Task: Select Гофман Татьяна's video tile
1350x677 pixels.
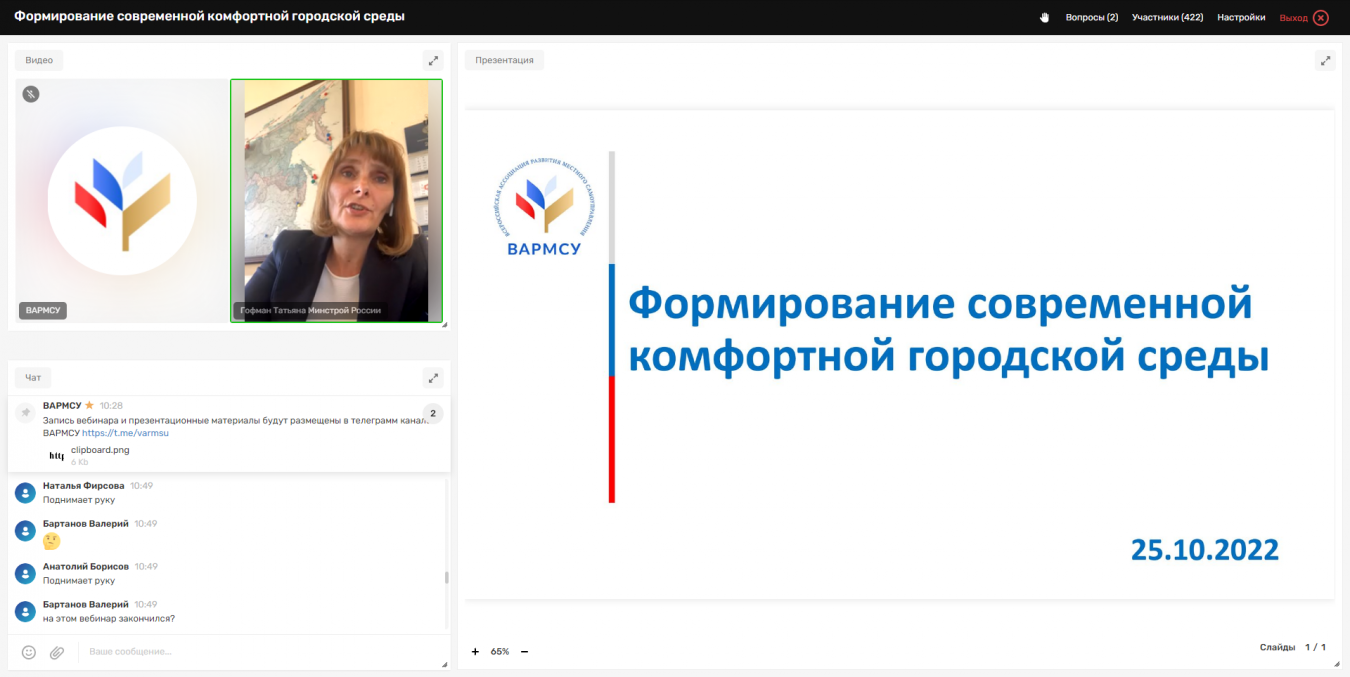Action: click(336, 201)
